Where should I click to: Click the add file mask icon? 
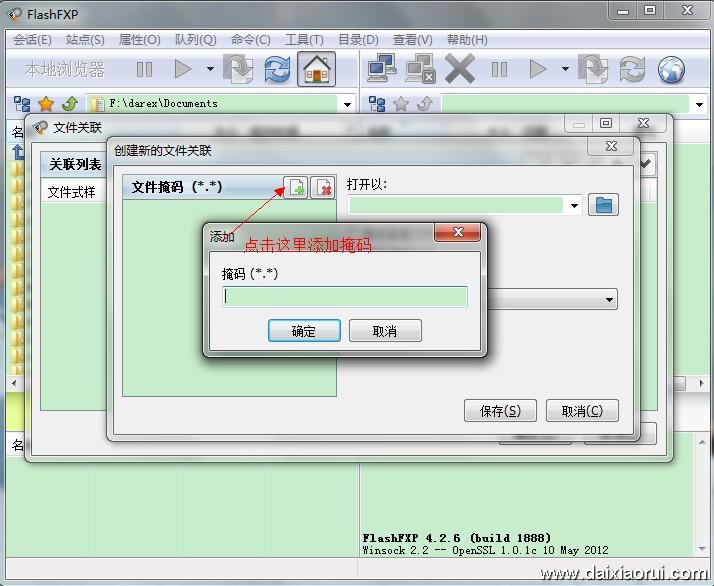296,187
